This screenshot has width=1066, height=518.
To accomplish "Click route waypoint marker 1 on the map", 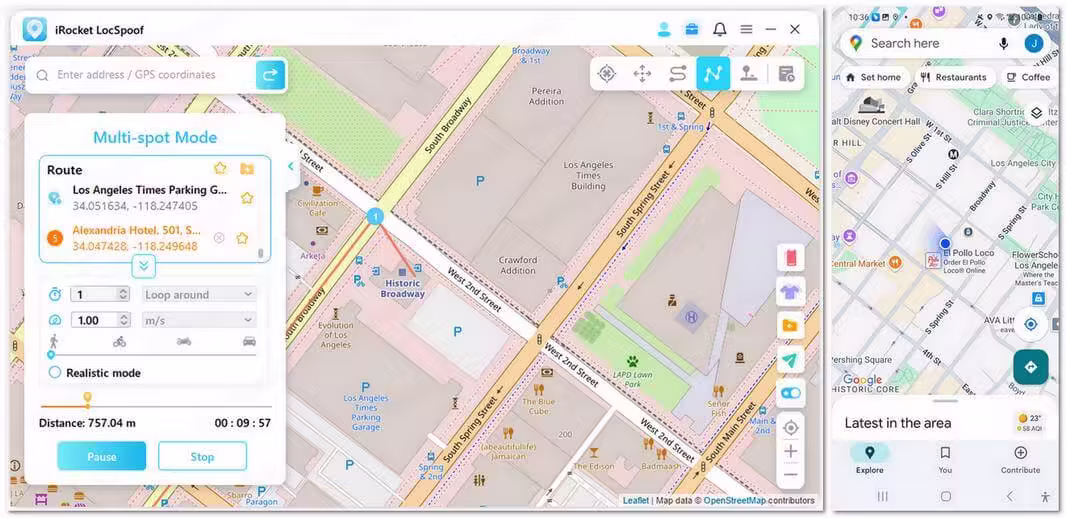I will 375,217.
